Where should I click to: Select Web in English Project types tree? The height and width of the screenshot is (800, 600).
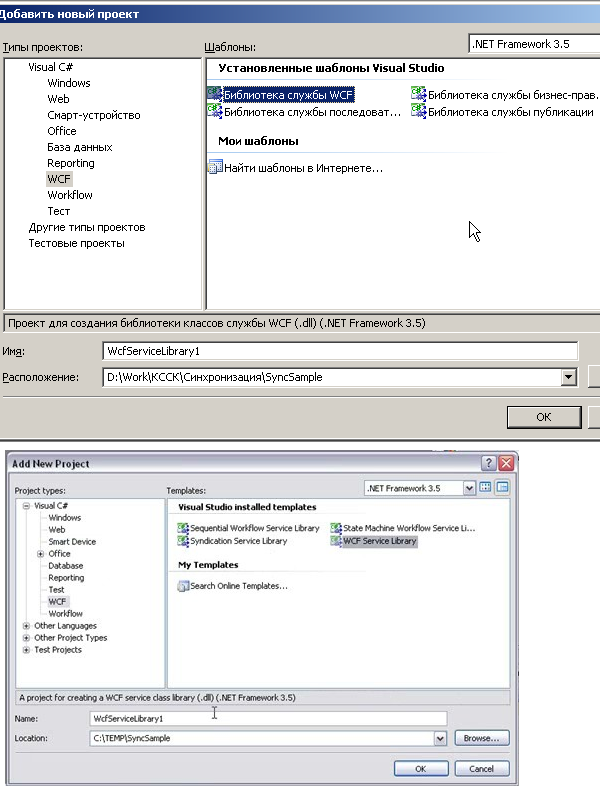coord(57,530)
